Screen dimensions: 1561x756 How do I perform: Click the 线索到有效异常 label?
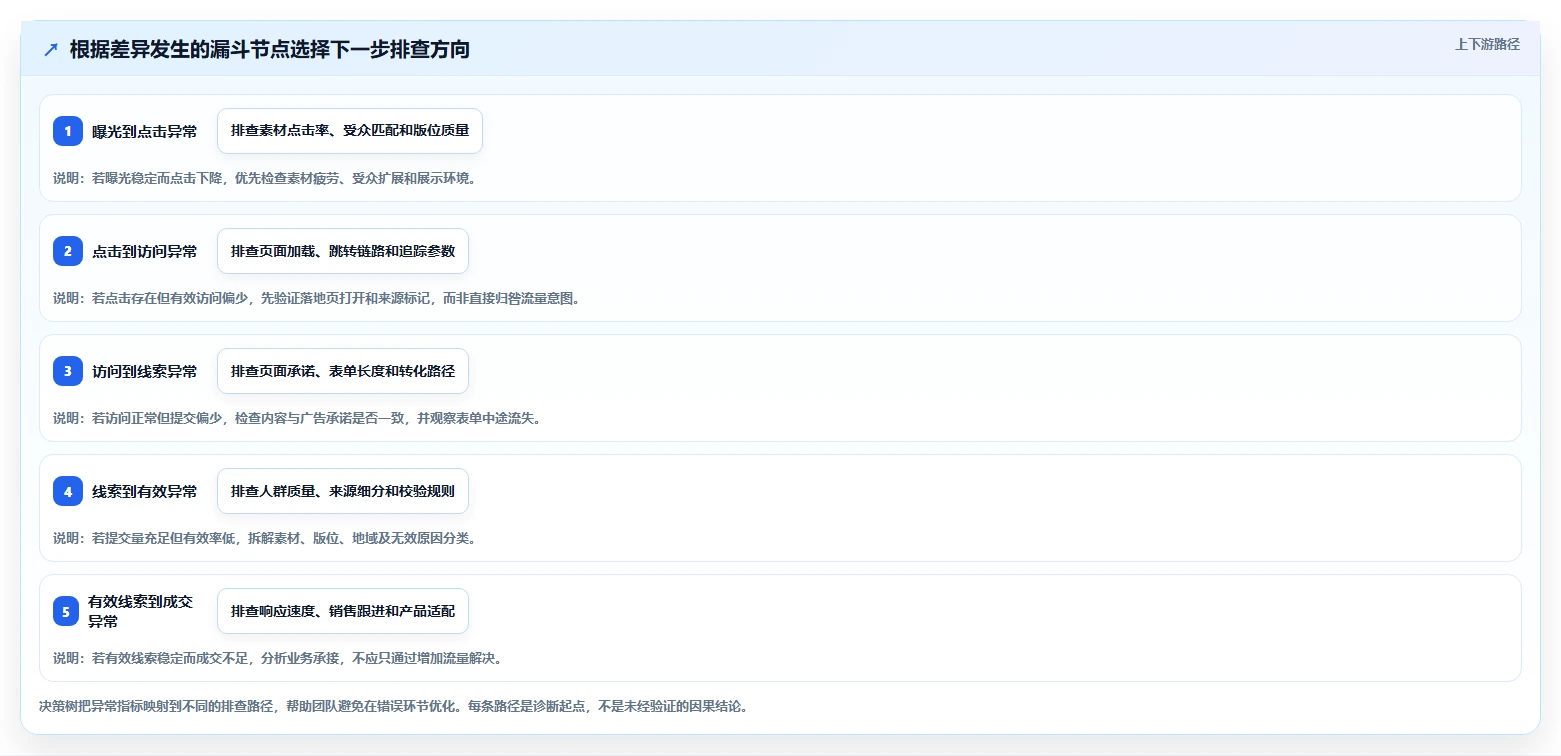tap(145, 492)
